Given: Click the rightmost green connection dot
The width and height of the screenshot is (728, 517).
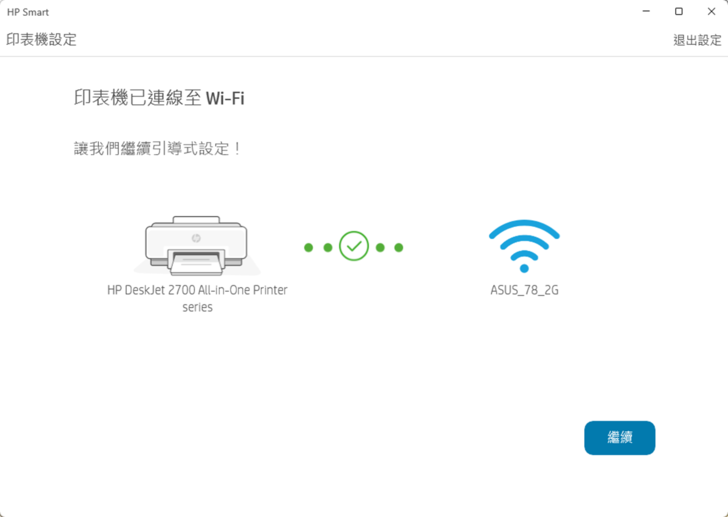Looking at the screenshot, I should tap(399, 247).
